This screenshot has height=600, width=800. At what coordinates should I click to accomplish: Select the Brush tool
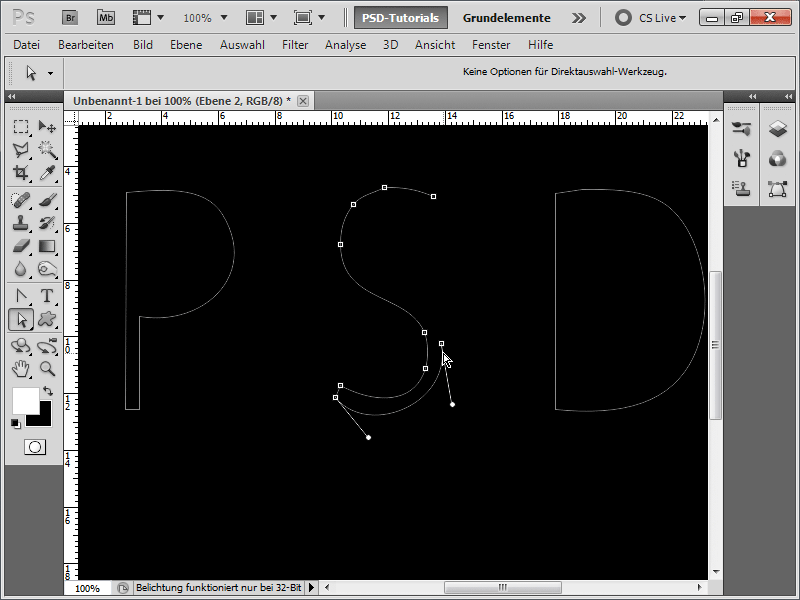pyautogui.click(x=47, y=199)
